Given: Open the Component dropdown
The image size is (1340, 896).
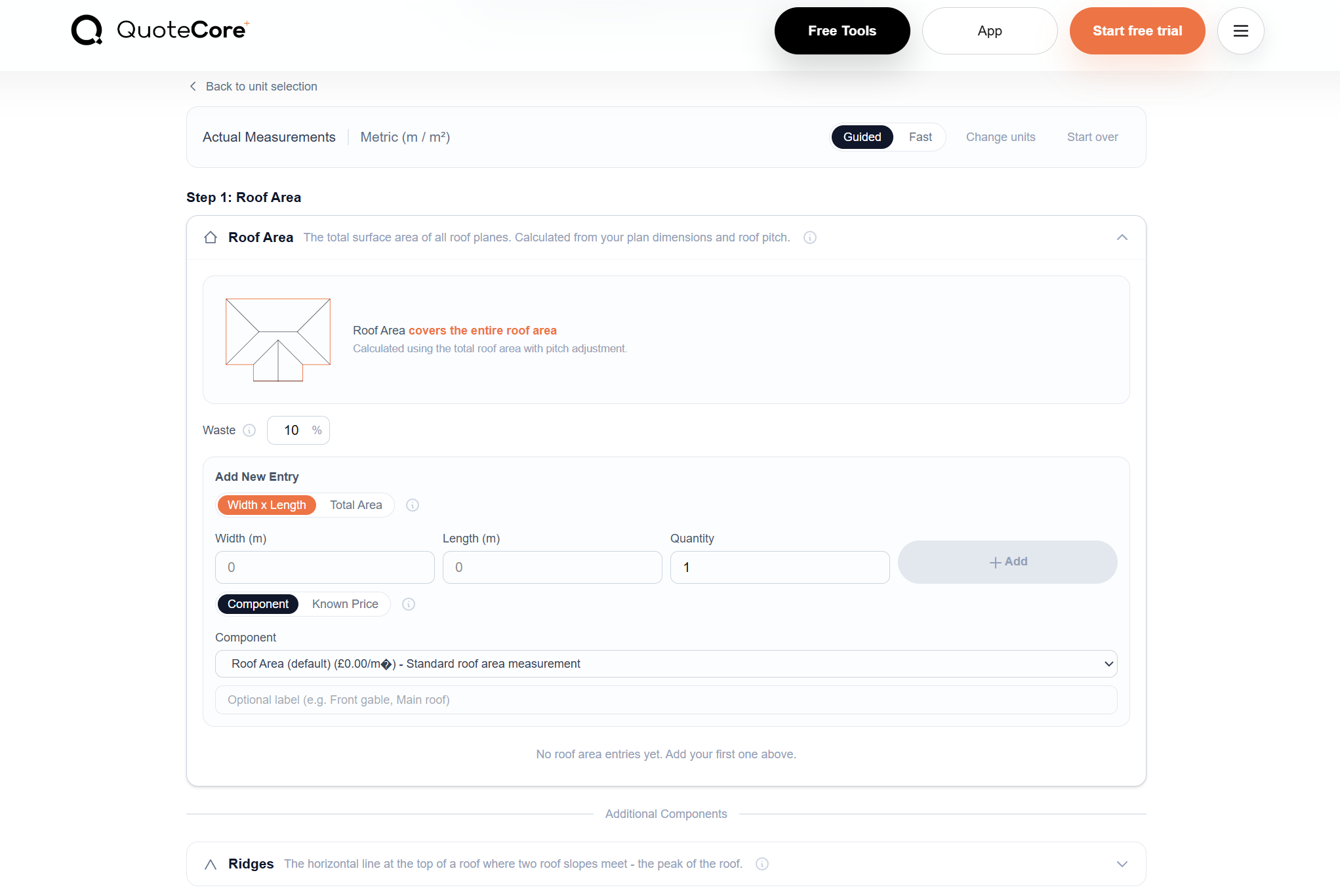Looking at the screenshot, I should pos(666,664).
